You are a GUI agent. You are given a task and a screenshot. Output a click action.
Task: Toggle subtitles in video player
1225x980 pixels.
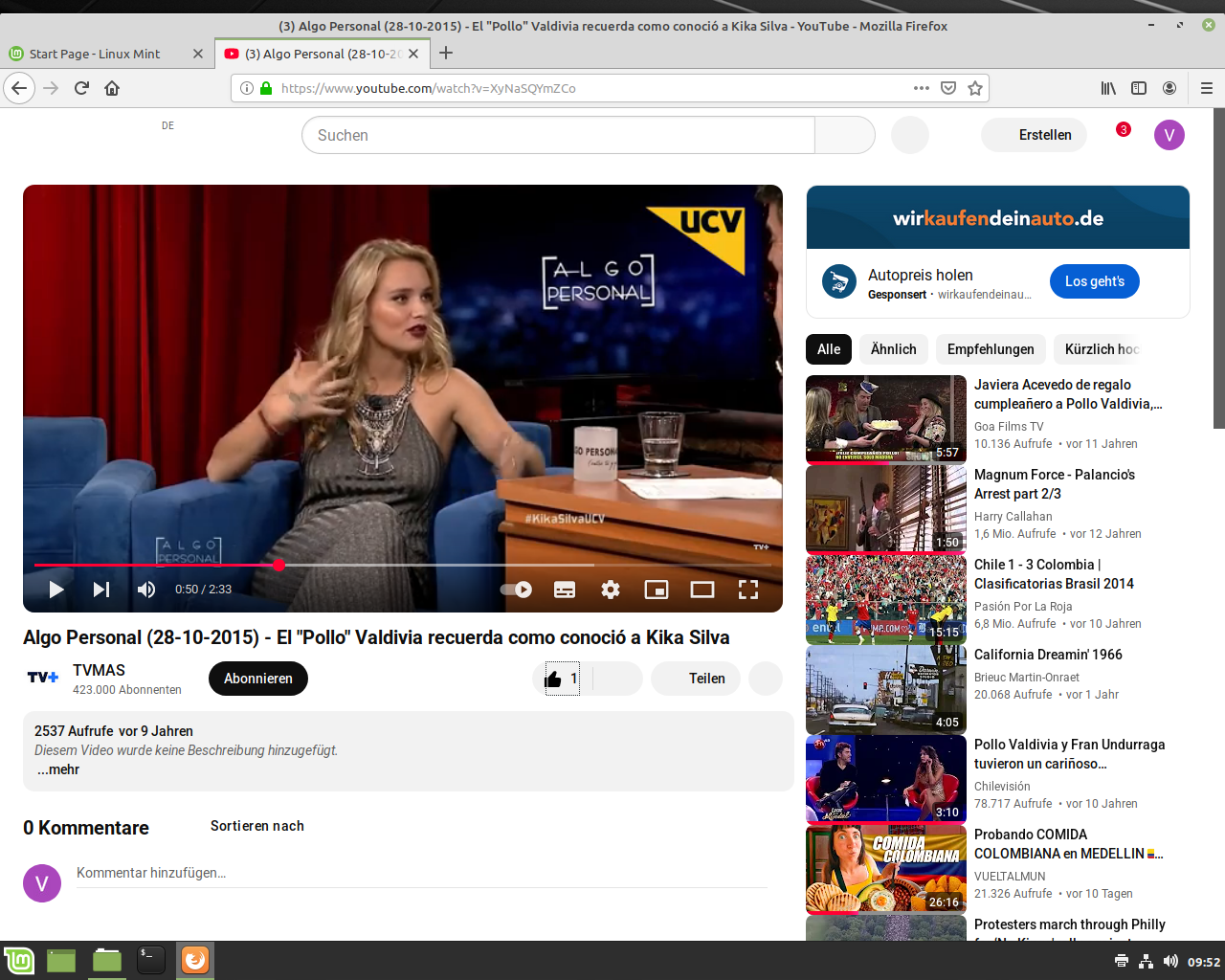(x=565, y=590)
